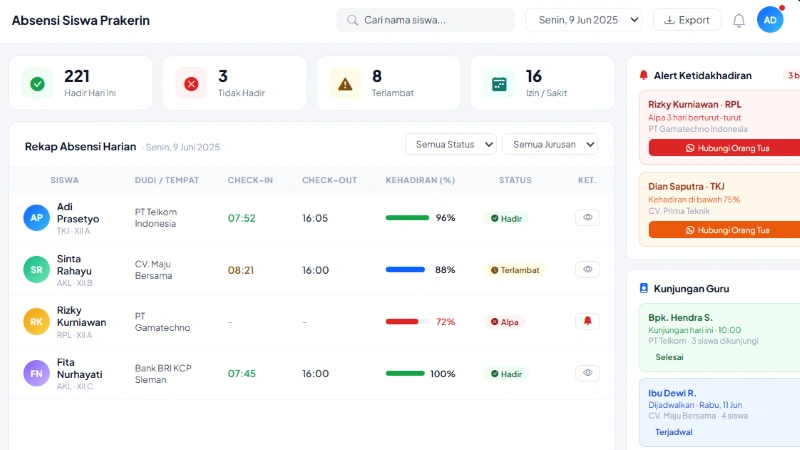The image size is (800, 450).
Task: Click Sinta Rahayu's 88% attendance bar
Action: click(x=406, y=269)
